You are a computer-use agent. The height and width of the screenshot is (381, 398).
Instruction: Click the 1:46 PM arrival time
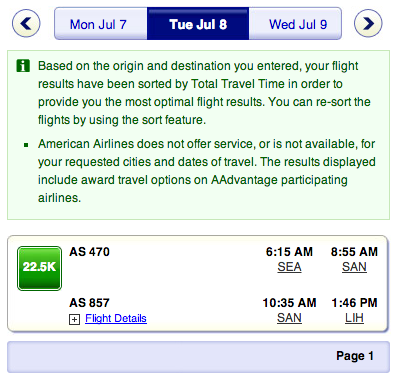click(x=354, y=303)
